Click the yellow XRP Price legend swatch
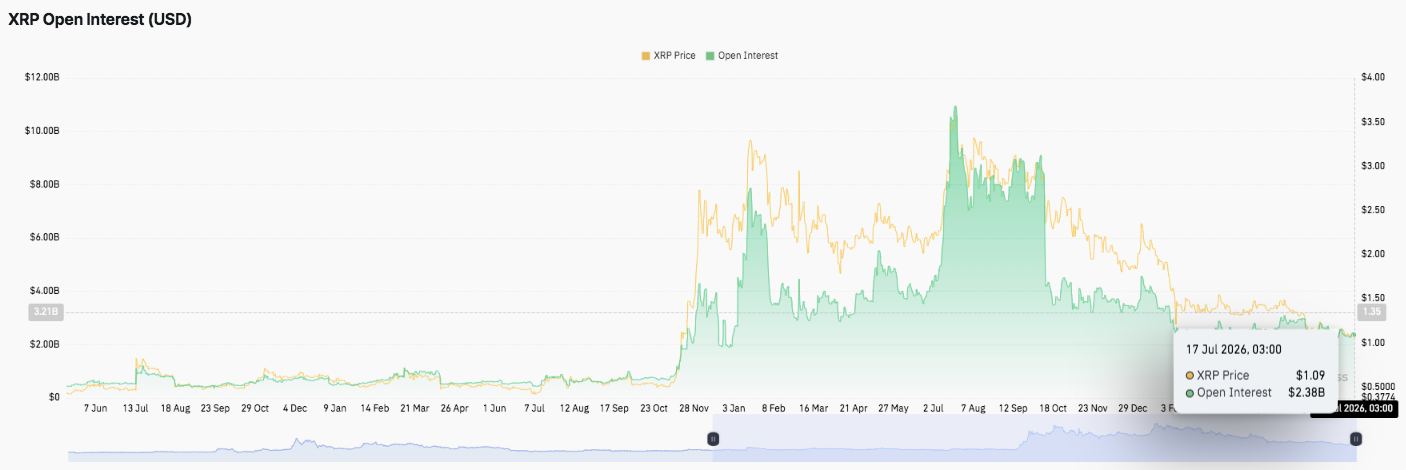The image size is (1406, 470). coord(645,56)
